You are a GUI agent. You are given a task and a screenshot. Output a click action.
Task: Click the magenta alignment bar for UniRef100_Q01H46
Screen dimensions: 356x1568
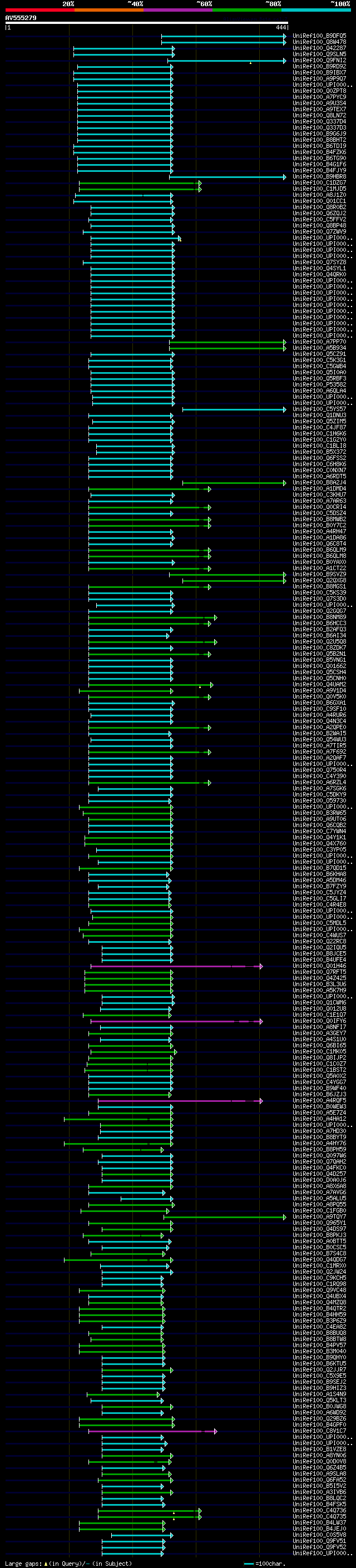(x=177, y=966)
